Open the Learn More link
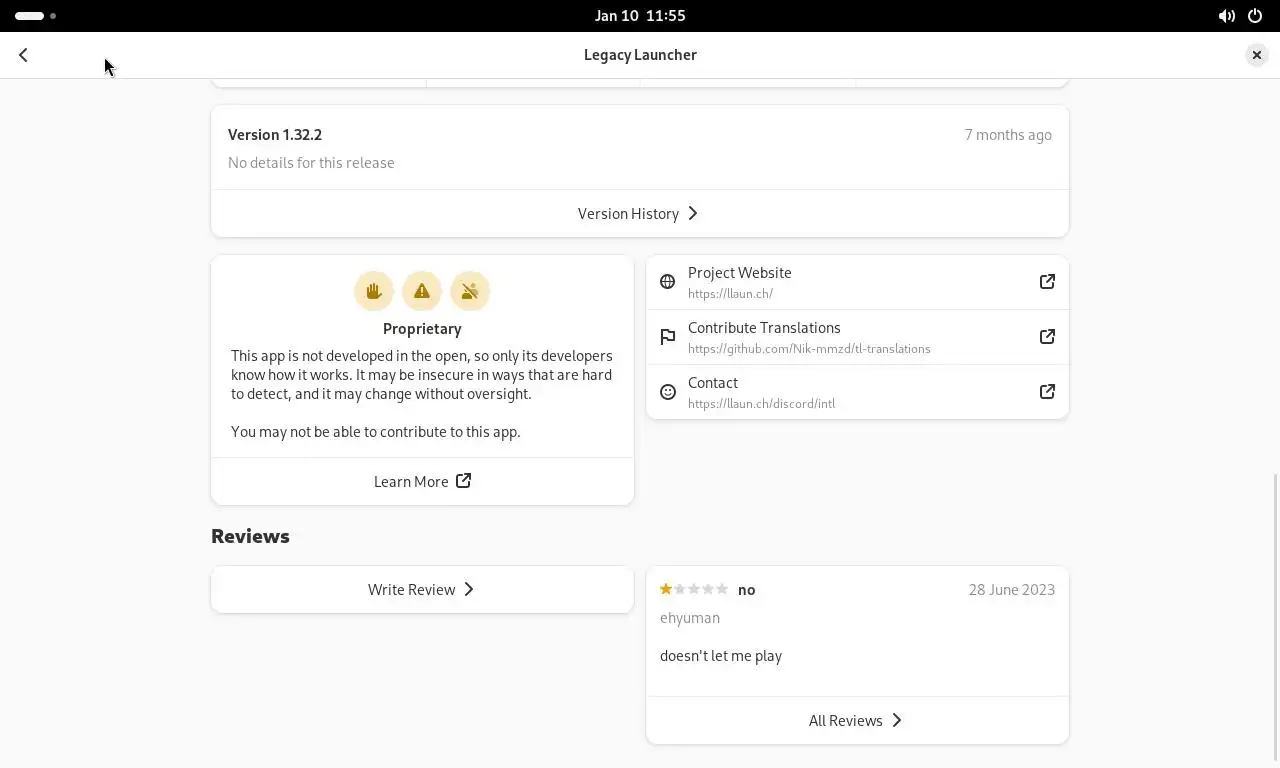The image size is (1280, 768). click(x=422, y=481)
